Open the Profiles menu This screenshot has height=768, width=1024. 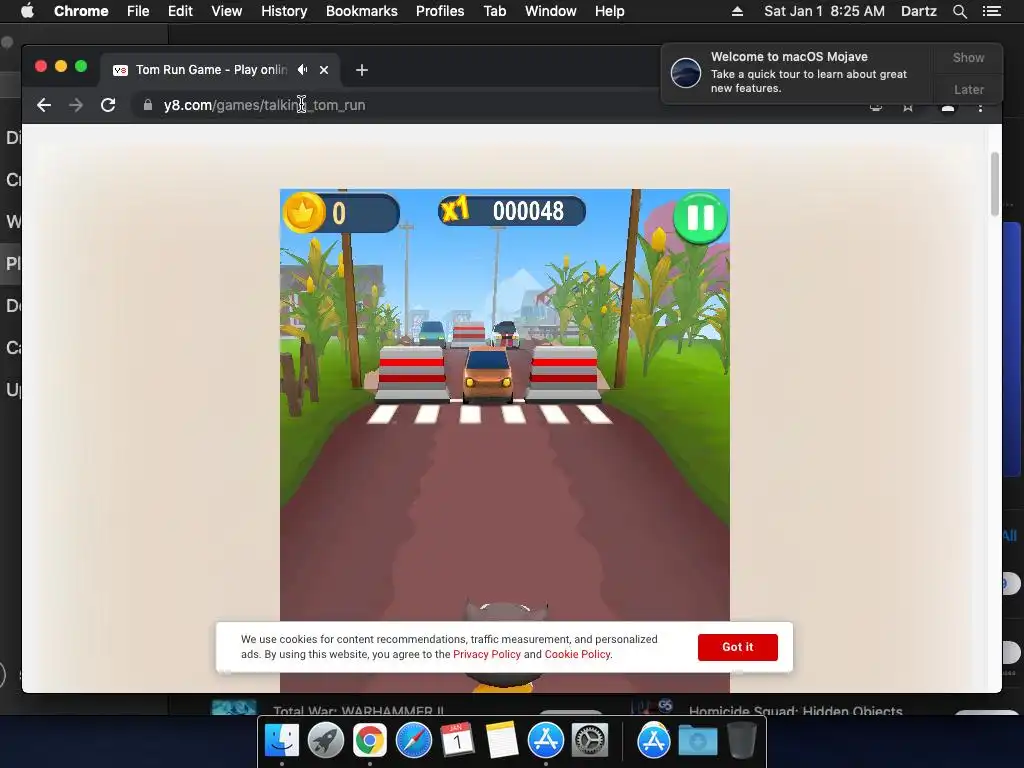coord(440,11)
